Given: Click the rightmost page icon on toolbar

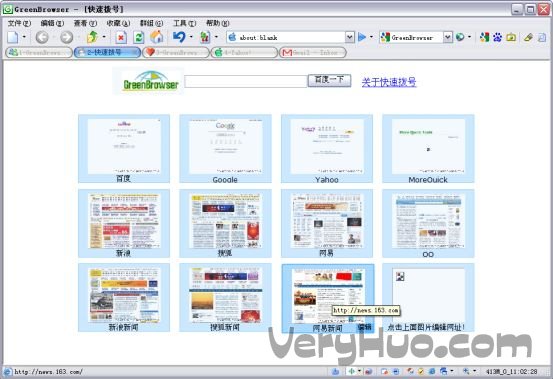Looking at the screenshot, I should pos(542,37).
